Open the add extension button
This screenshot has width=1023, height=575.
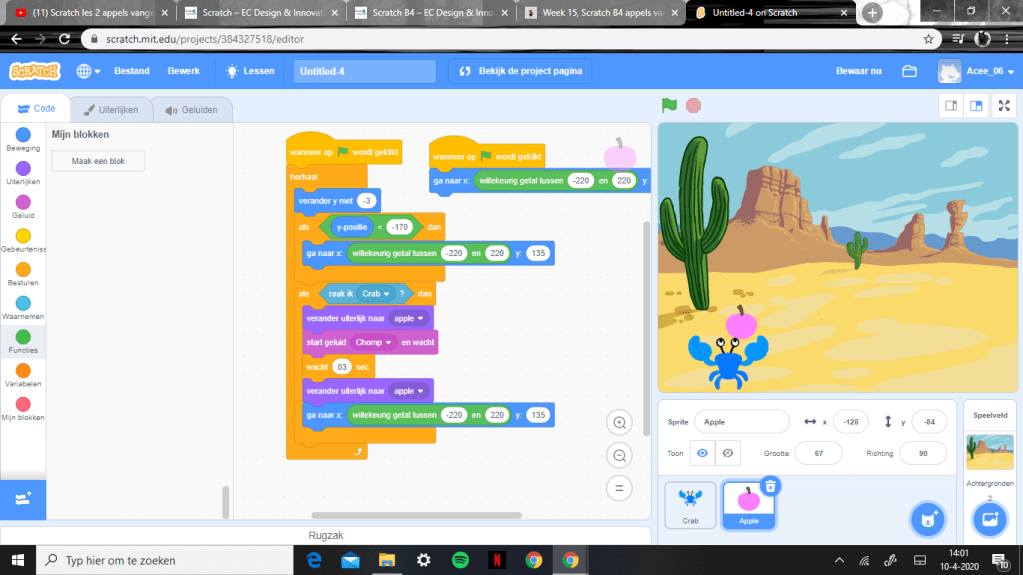(x=23, y=498)
